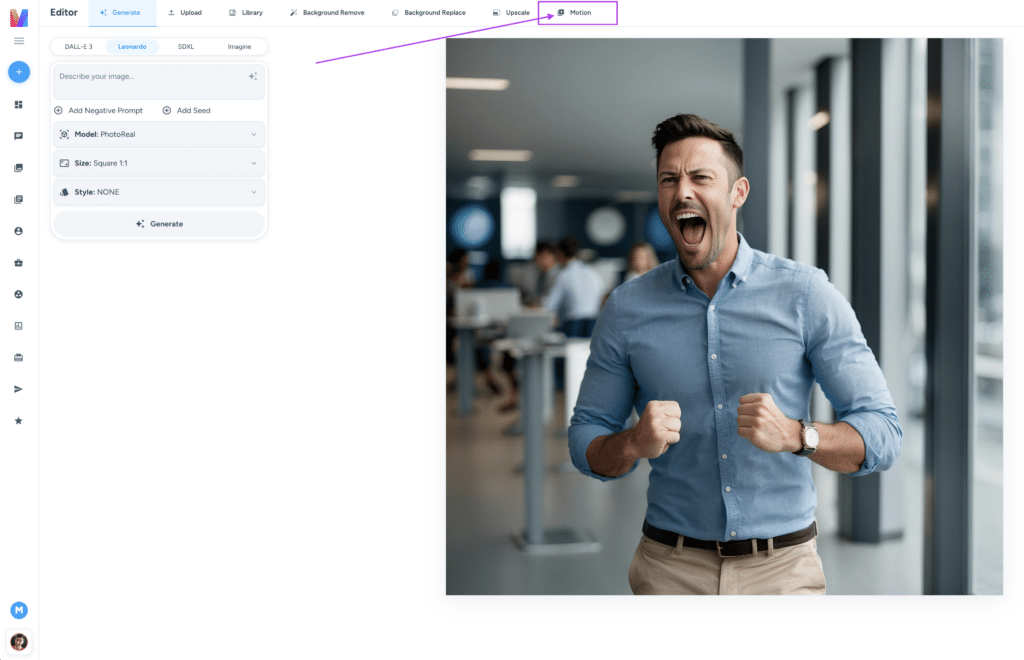Viewport: 1024px width, 660px height.
Task: Select the Leonardo engine
Action: click(132, 46)
